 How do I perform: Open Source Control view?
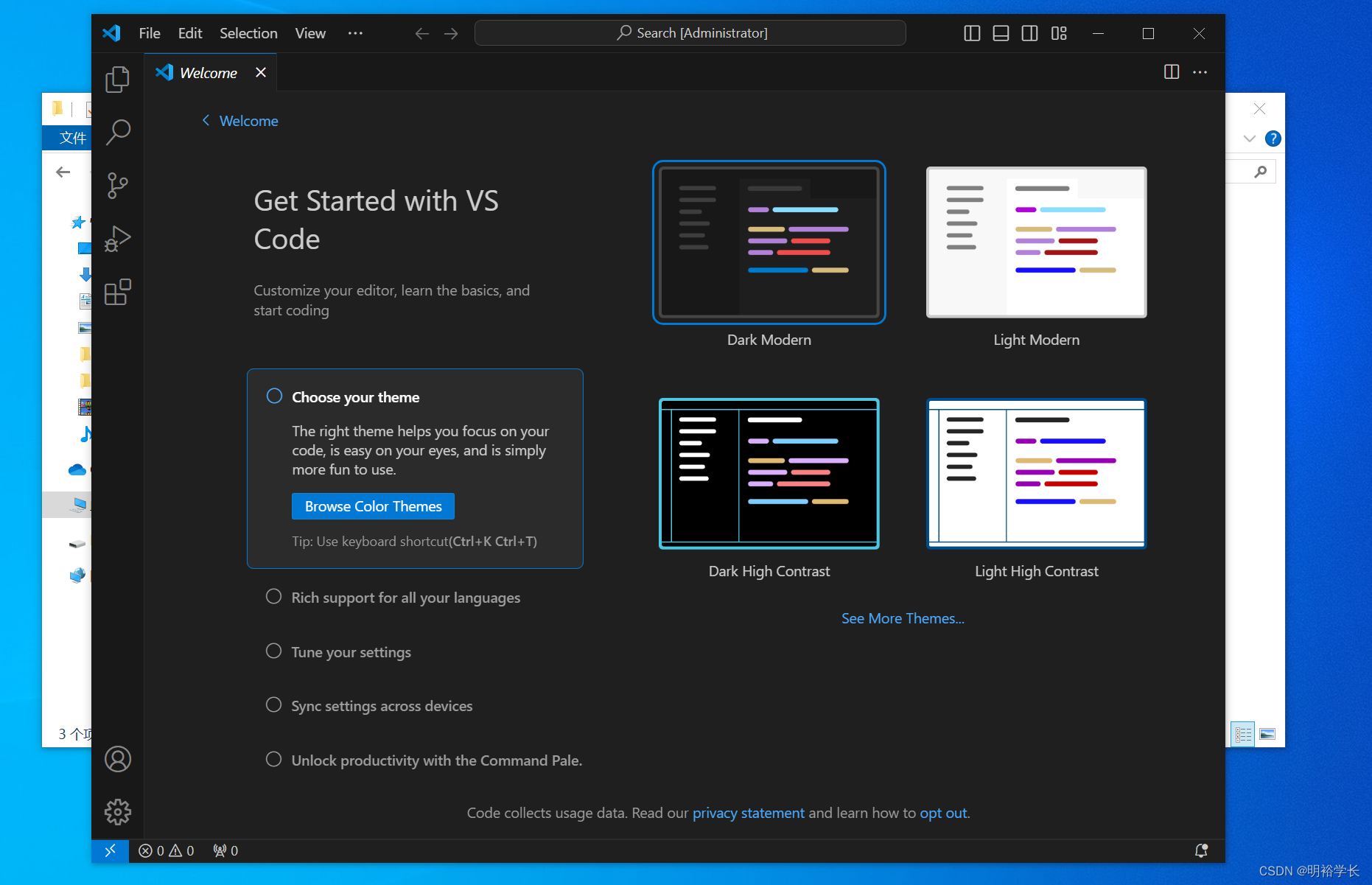tap(117, 186)
